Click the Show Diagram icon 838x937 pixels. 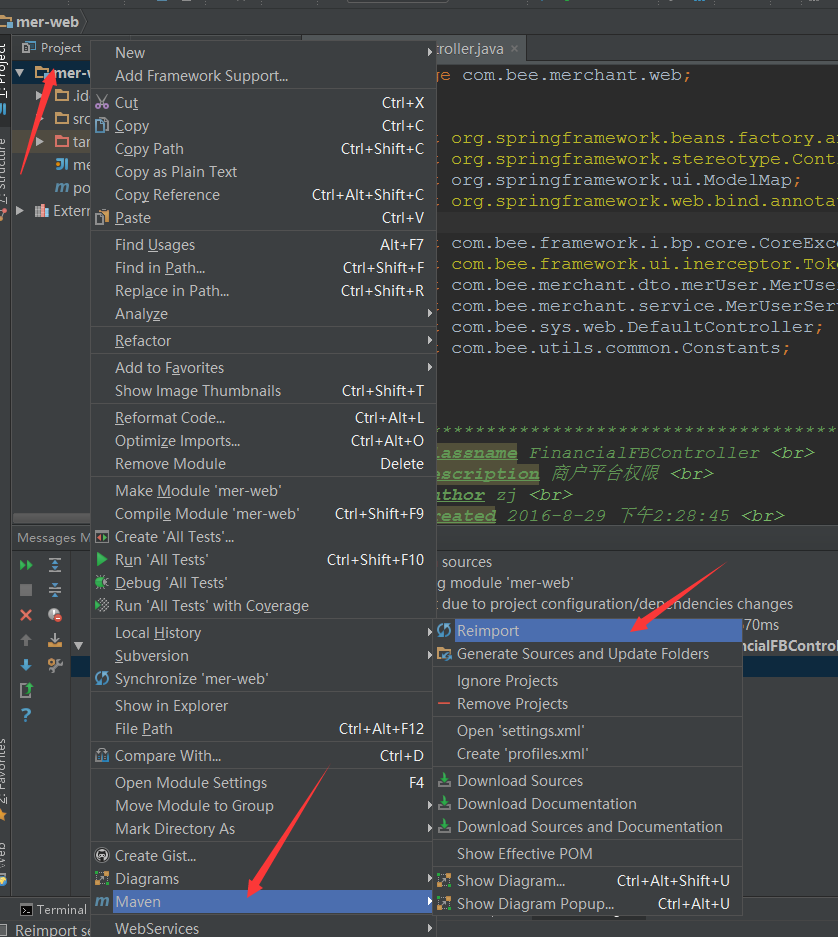pos(444,880)
